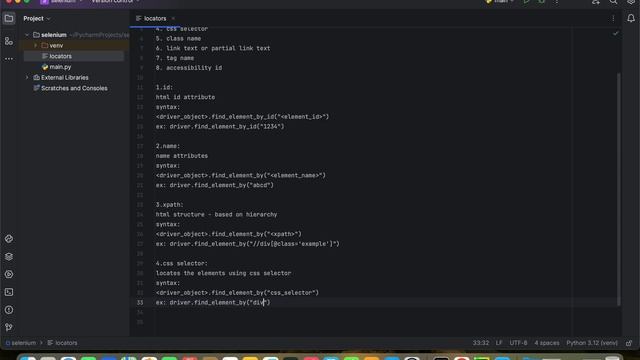Open the Notifications bell icon

coord(631,18)
